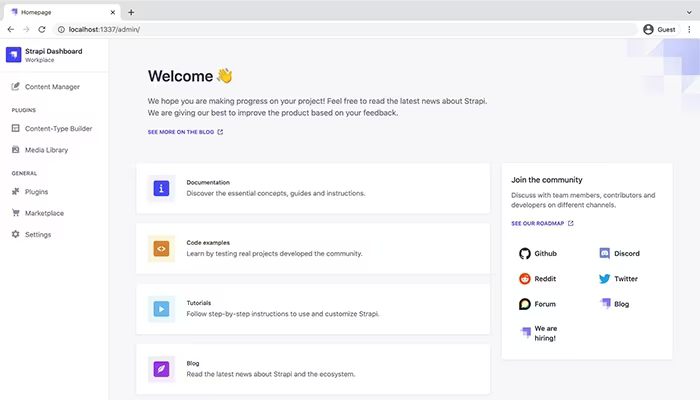700x400 pixels.
Task: Click the Discord icon
Action: coord(604,254)
